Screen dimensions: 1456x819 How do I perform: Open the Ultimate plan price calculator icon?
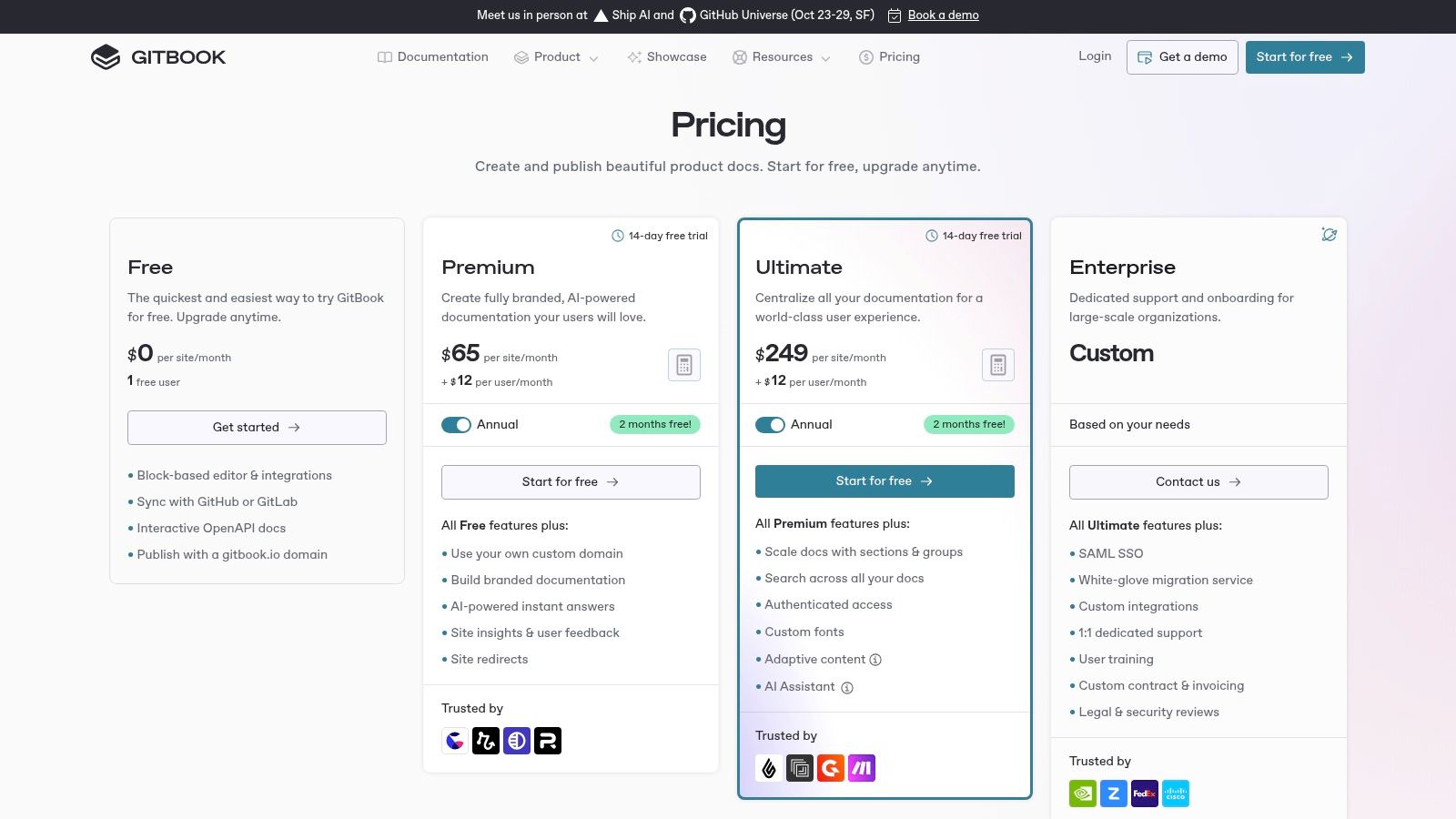click(x=998, y=365)
